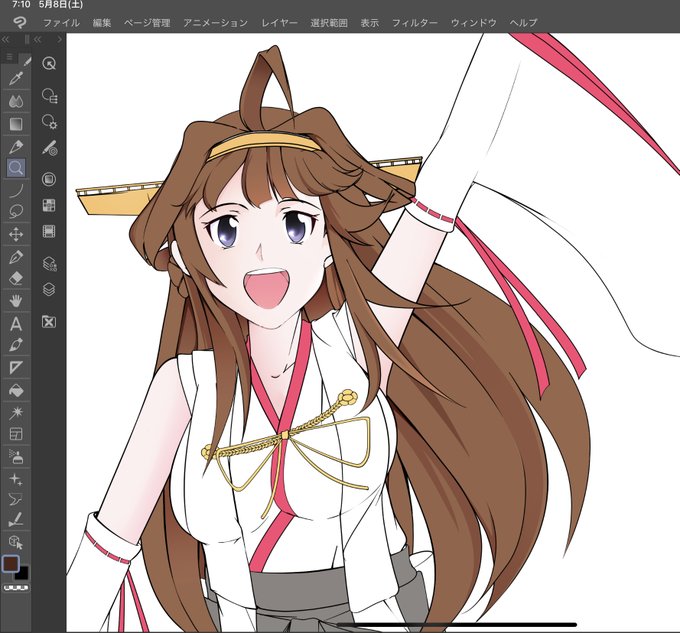680x633 pixels.
Task: Collapse palette dock with second double chevron
Action: [x=38, y=39]
